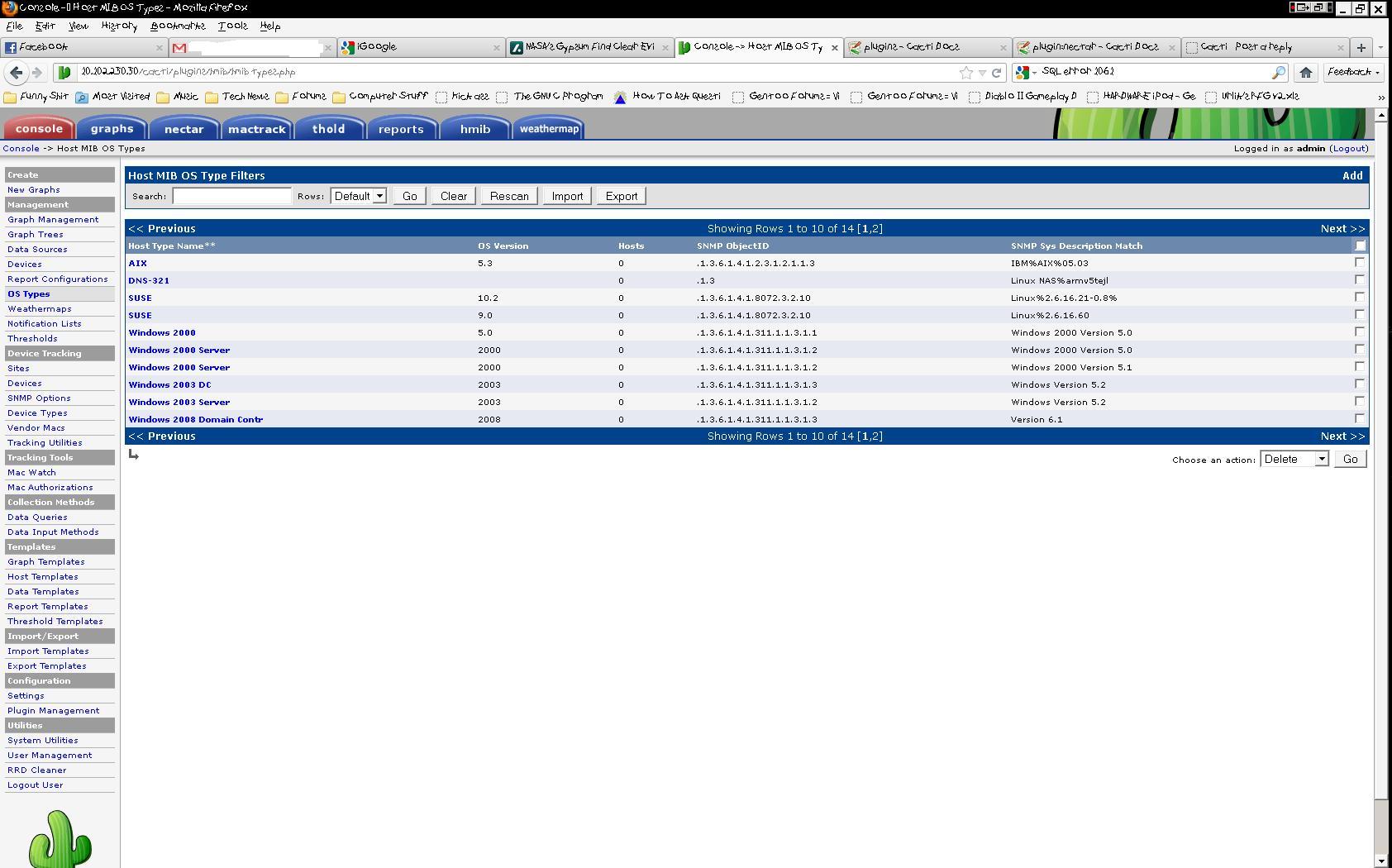1392x868 pixels.
Task: Check the Windows 2008 Domain Contr checkbox
Action: coord(1360,418)
